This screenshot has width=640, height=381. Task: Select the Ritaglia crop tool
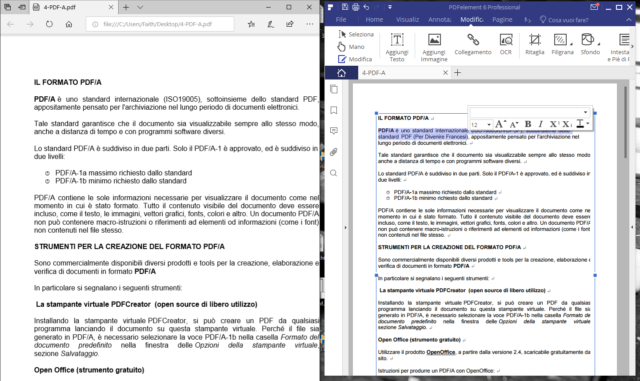point(535,44)
